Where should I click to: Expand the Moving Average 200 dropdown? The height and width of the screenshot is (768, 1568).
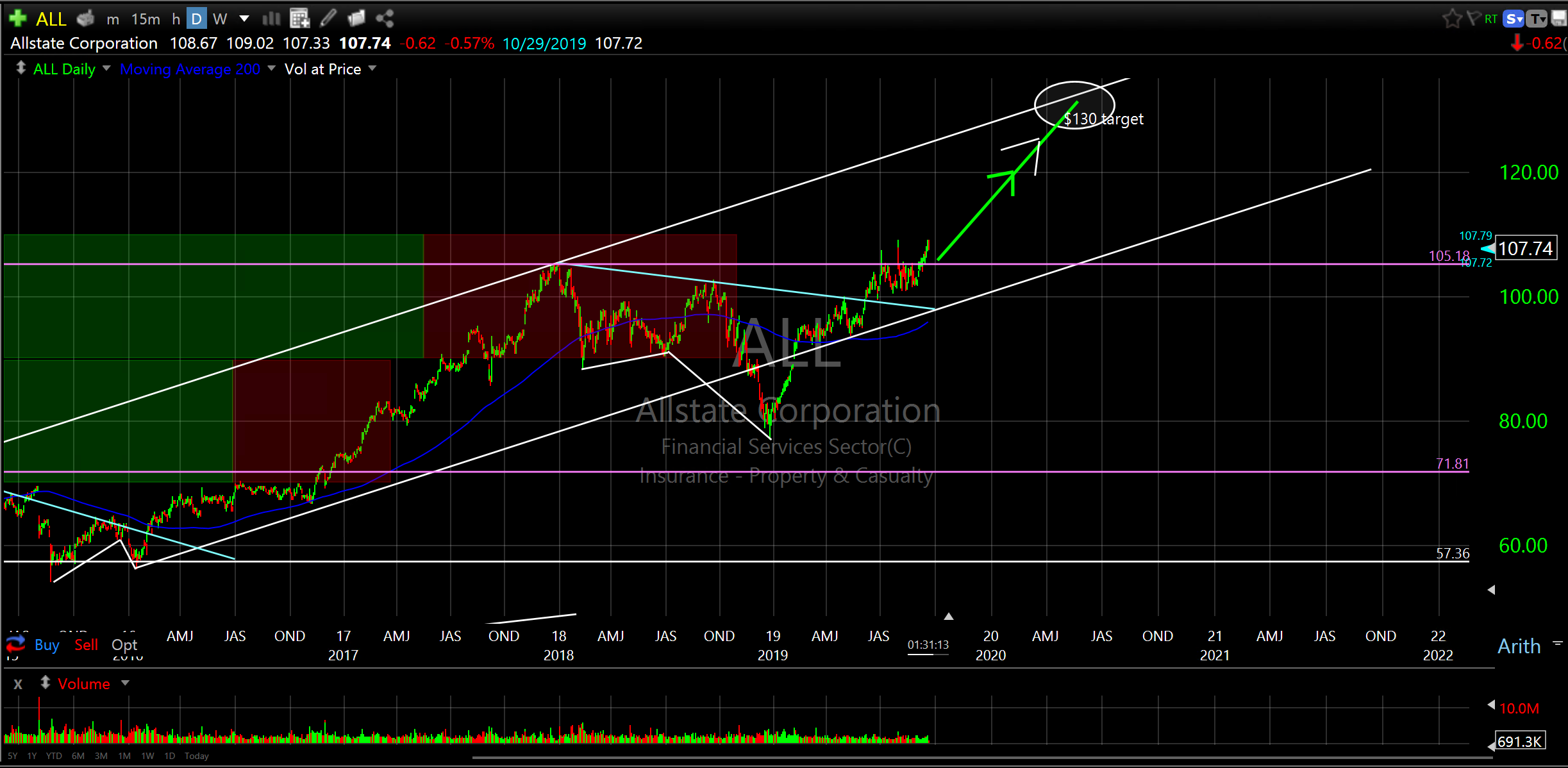click(x=272, y=68)
